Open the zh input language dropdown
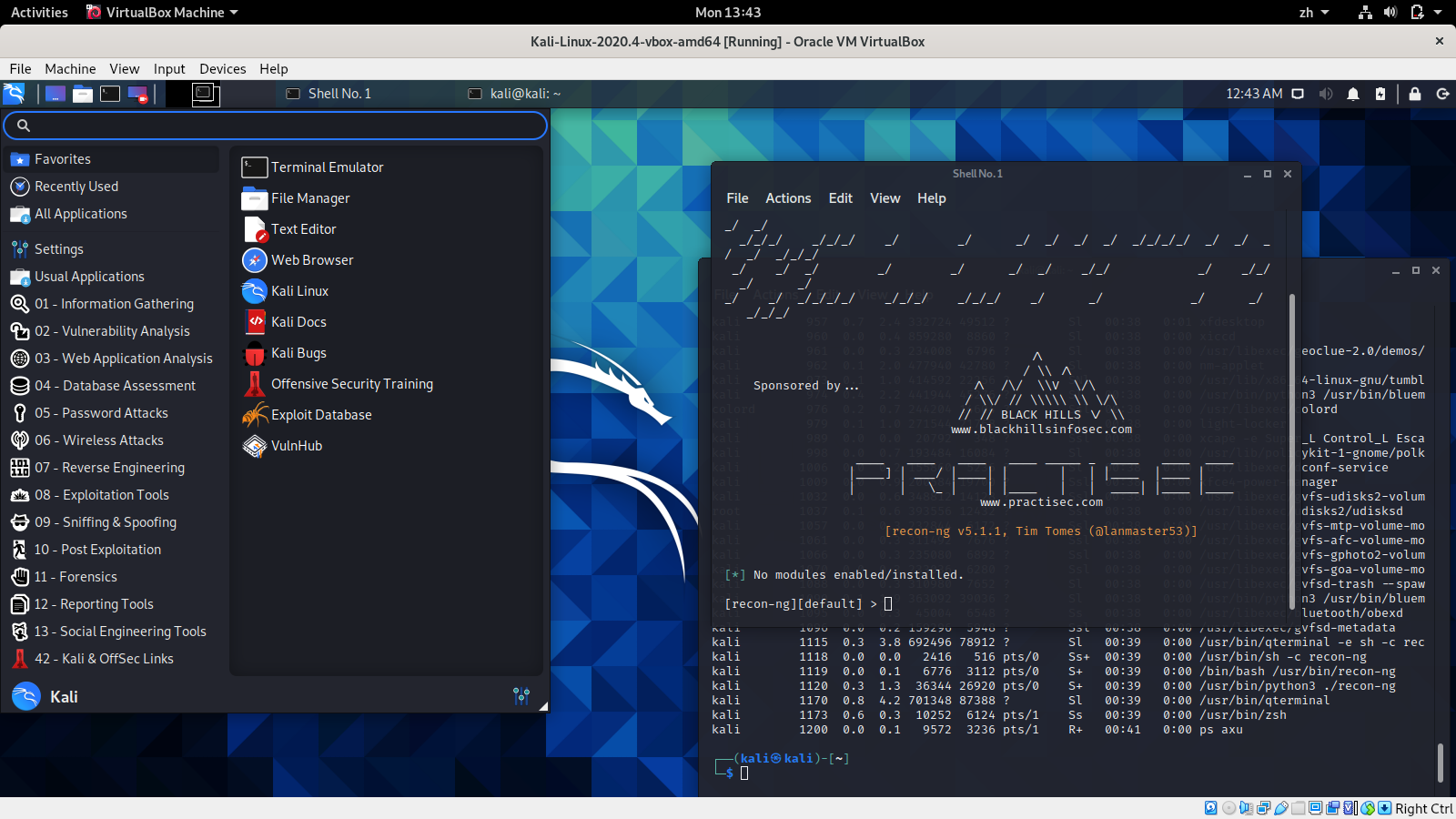1456x819 pixels. (x=1313, y=13)
